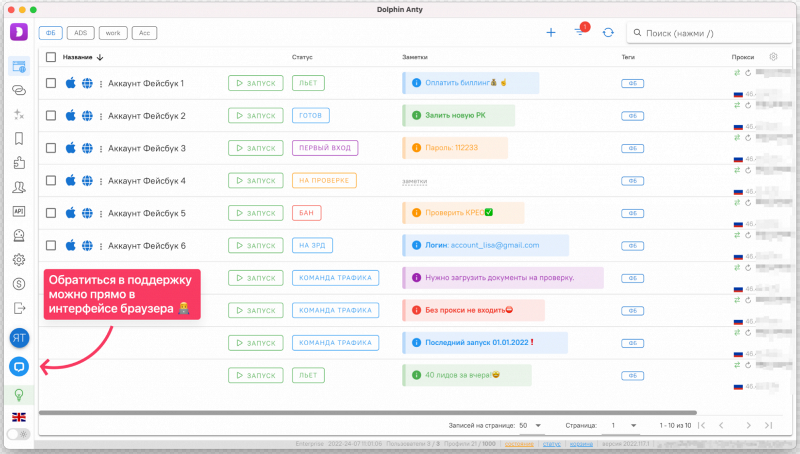Open the API section icon in the sidebar
The height and width of the screenshot is (454, 800).
pyautogui.click(x=19, y=211)
